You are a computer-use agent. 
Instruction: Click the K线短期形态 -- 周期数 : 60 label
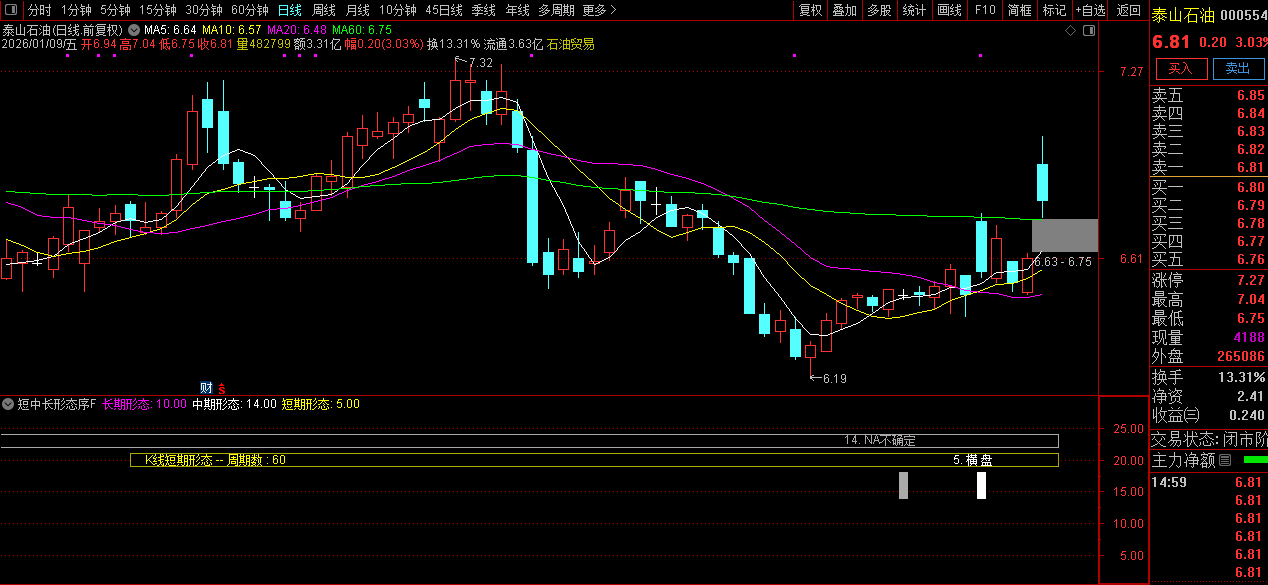pyautogui.click(x=215, y=460)
